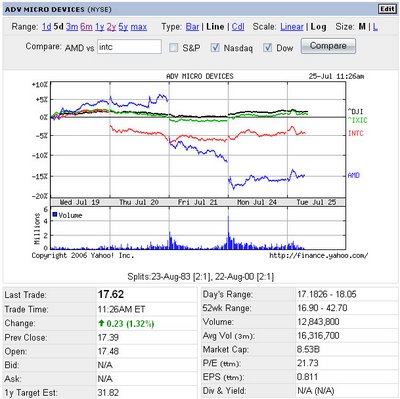Click the Edit button in header
The image size is (400, 399).
387,9
